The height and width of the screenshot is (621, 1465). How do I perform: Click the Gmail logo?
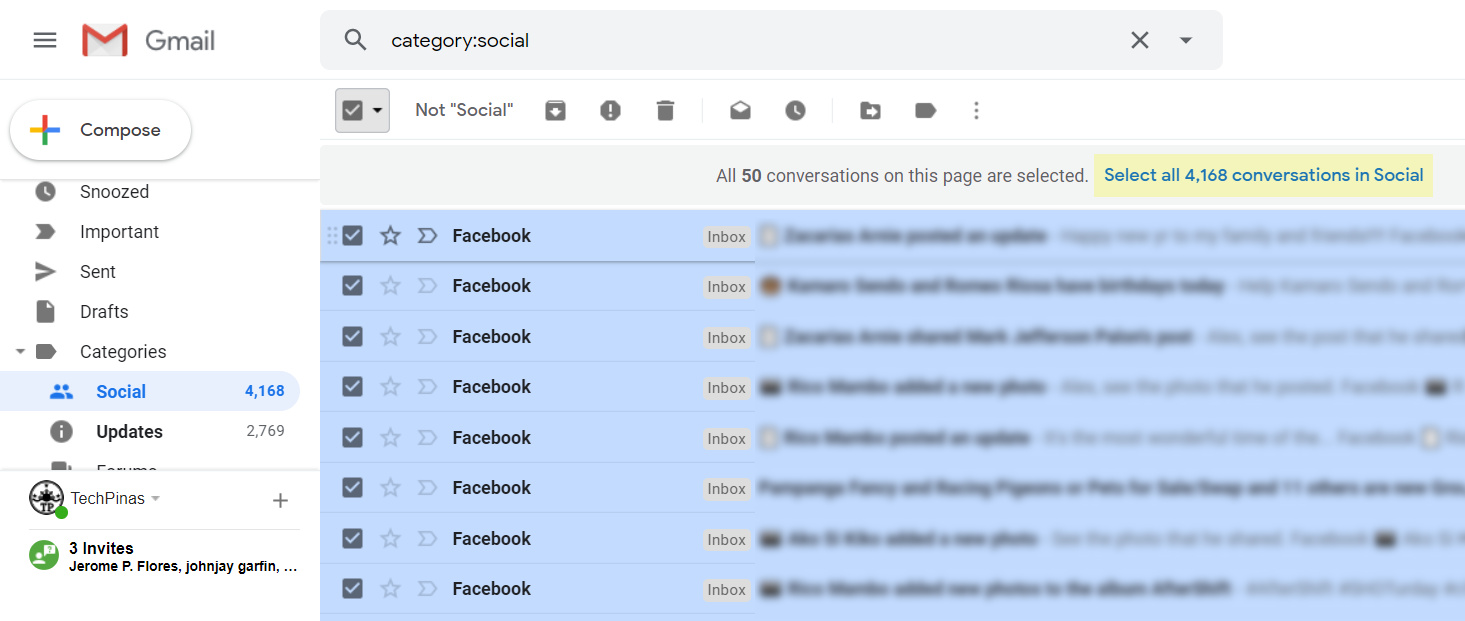148,40
